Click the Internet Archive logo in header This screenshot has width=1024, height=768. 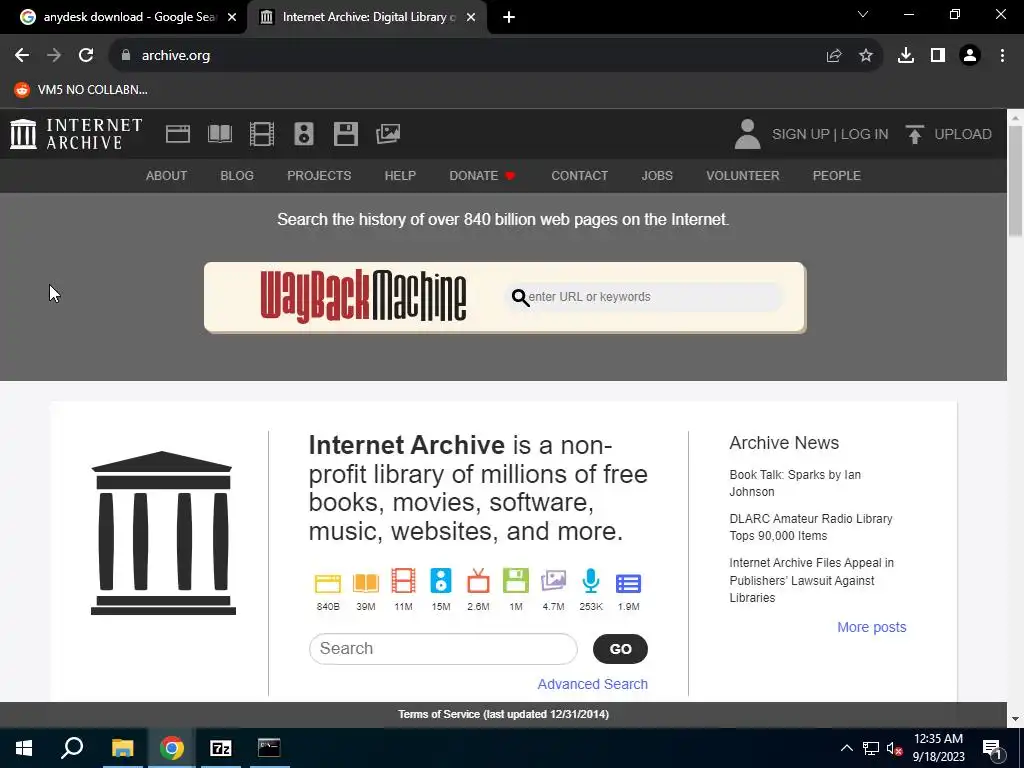tap(76, 134)
